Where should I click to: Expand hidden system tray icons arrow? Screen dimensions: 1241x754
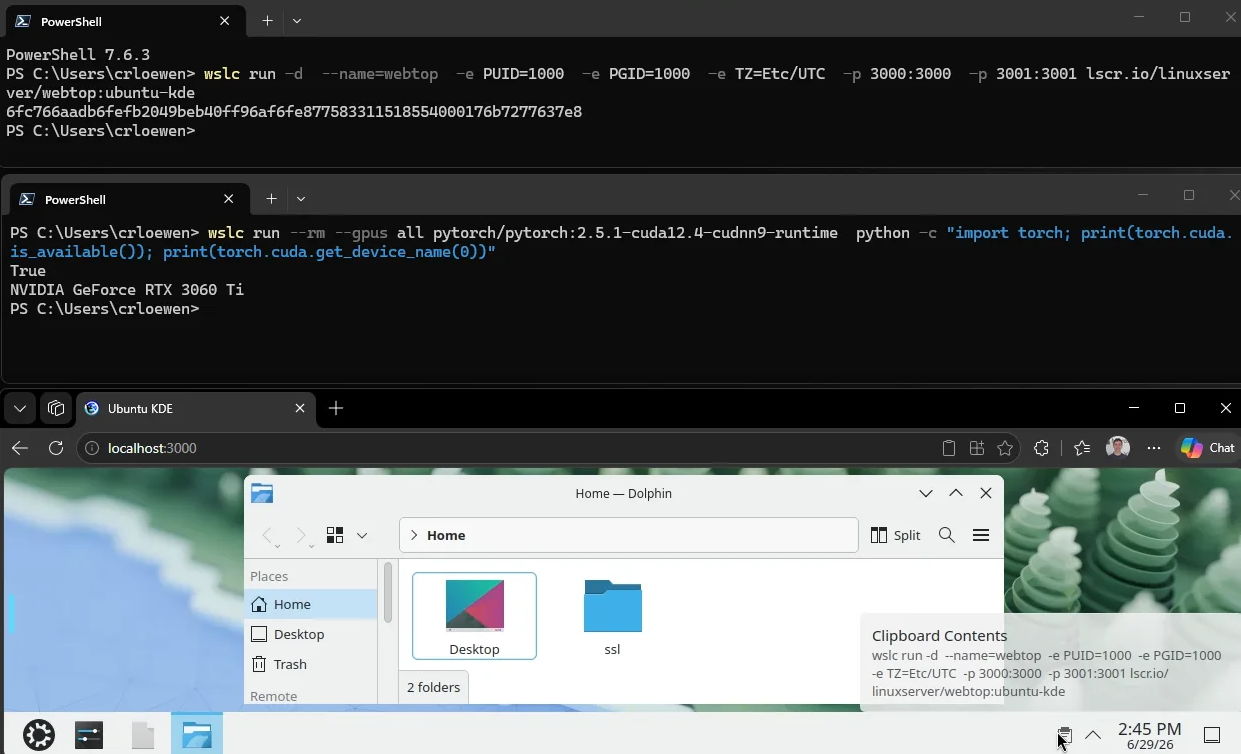[x=1093, y=735]
